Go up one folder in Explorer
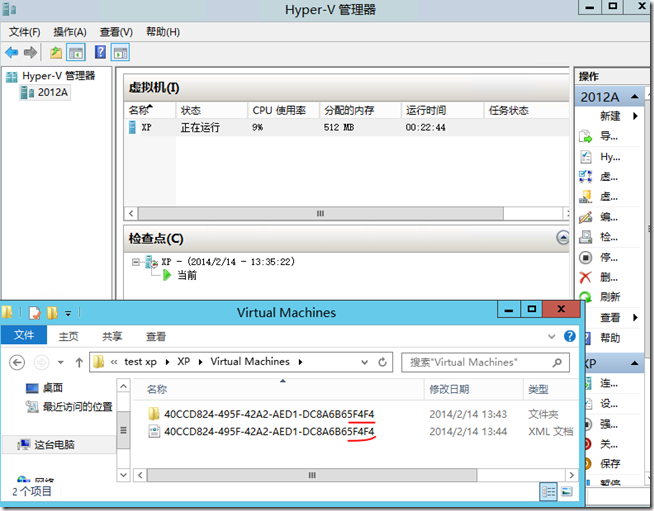 tap(79, 362)
